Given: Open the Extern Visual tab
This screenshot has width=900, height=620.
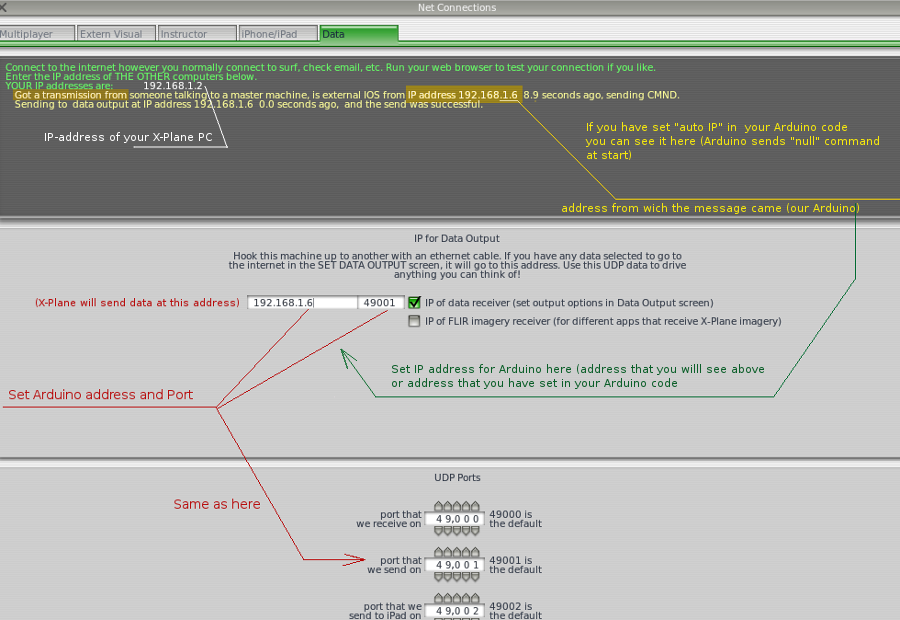Looking at the screenshot, I should (117, 34).
